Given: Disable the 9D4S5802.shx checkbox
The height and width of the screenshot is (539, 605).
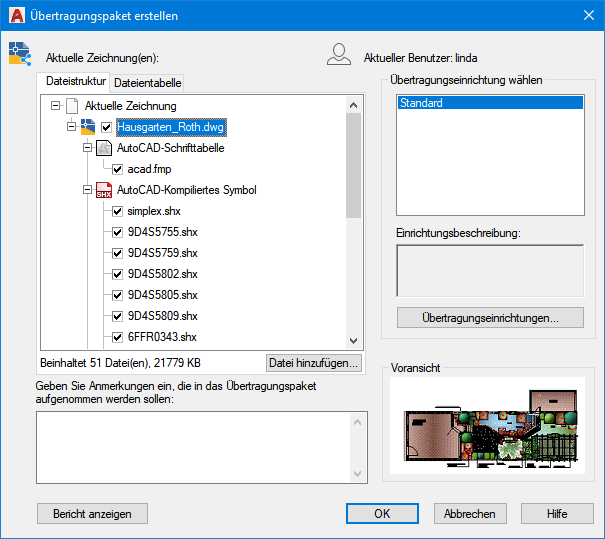Looking at the screenshot, I should (x=118, y=274).
